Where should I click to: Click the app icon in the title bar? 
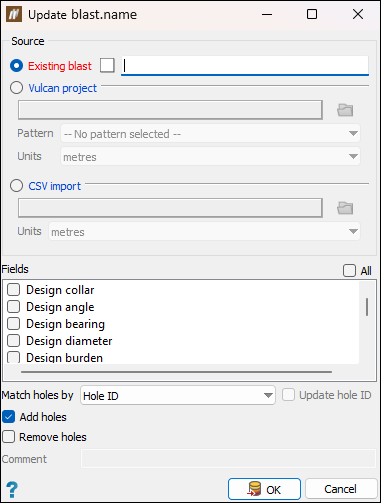pos(14,14)
